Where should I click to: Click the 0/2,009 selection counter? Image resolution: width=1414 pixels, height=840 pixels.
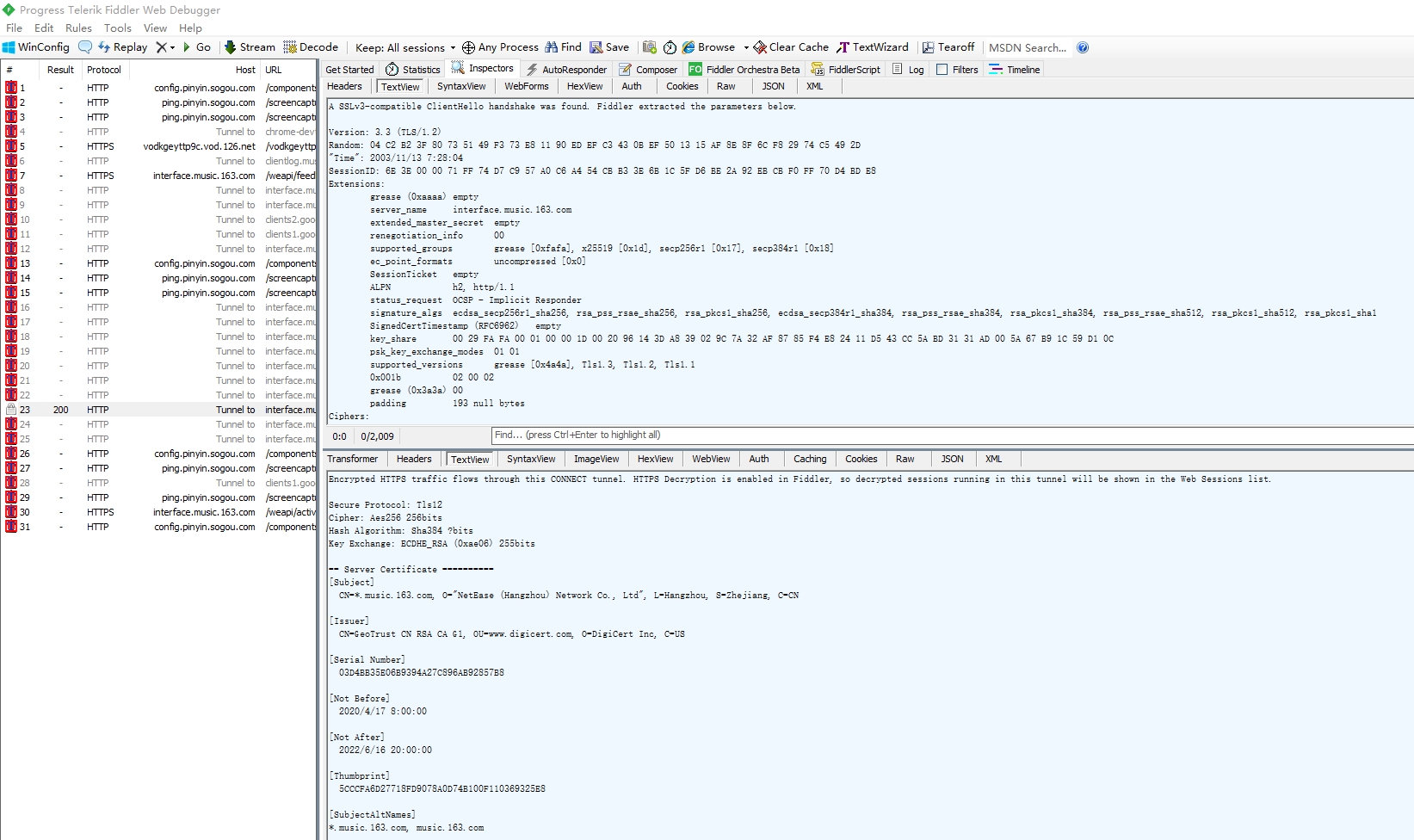[x=377, y=436]
